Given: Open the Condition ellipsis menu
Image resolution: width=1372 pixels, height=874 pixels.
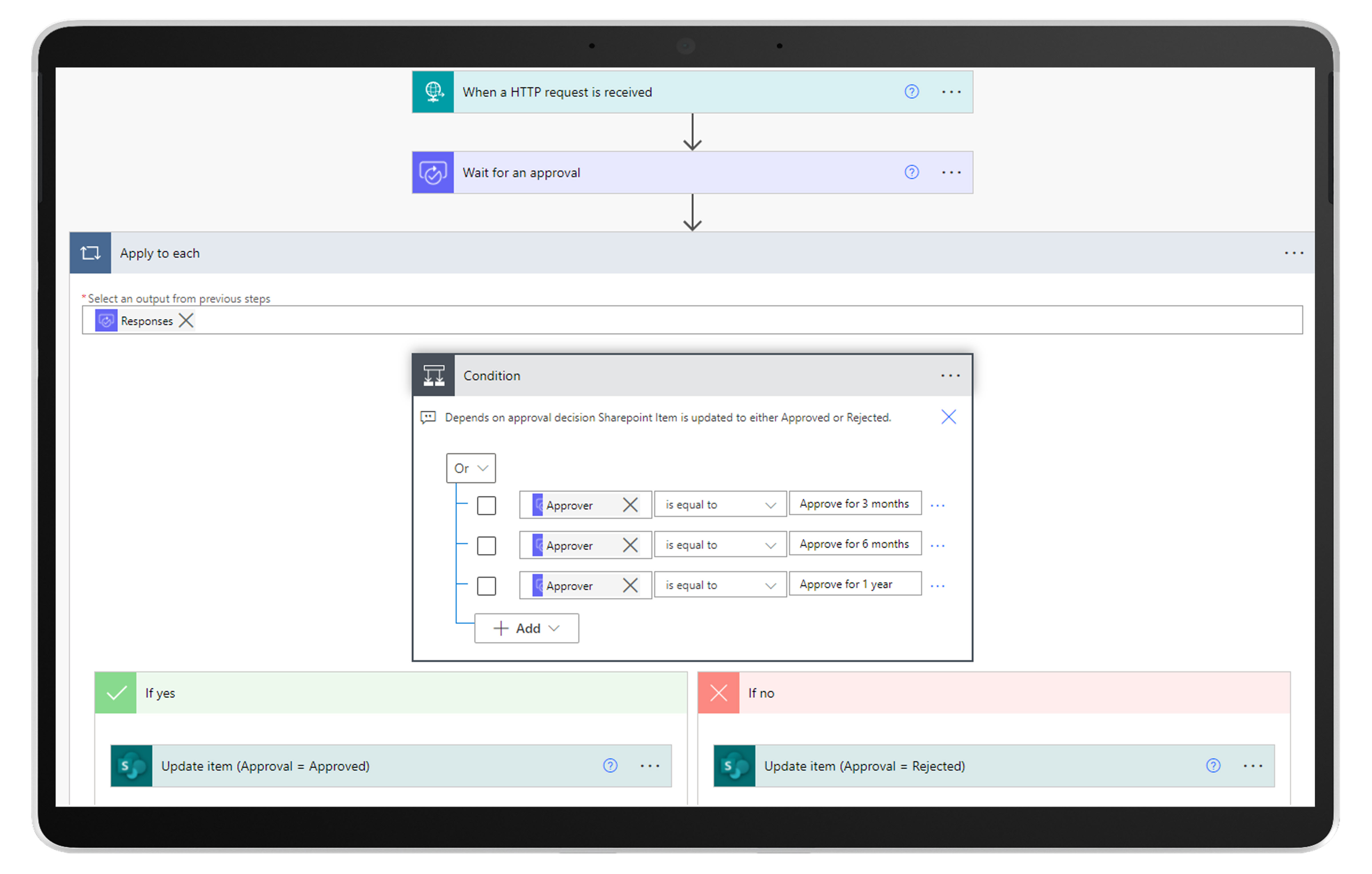Looking at the screenshot, I should [950, 376].
